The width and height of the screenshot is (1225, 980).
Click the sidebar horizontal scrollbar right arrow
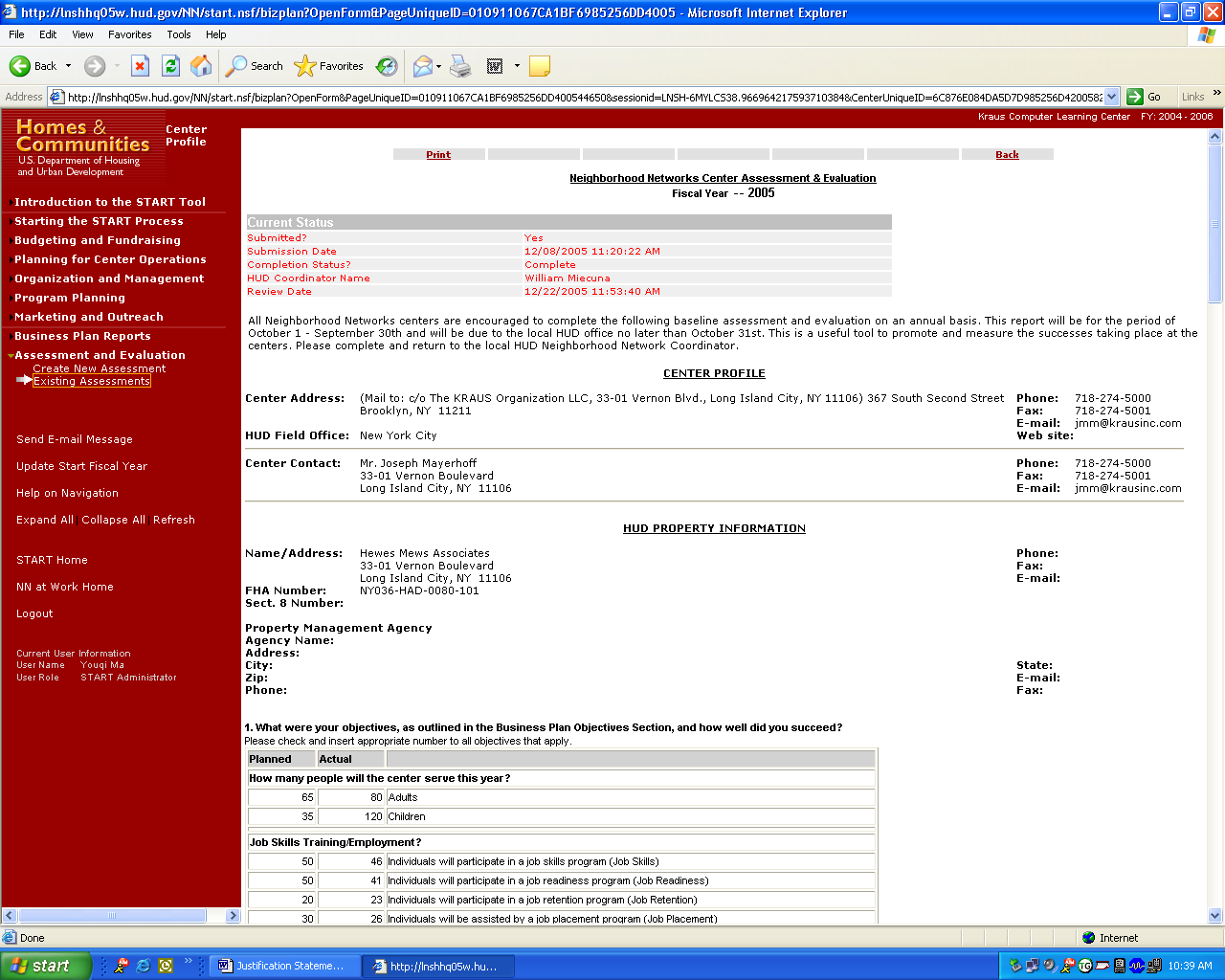(233, 916)
